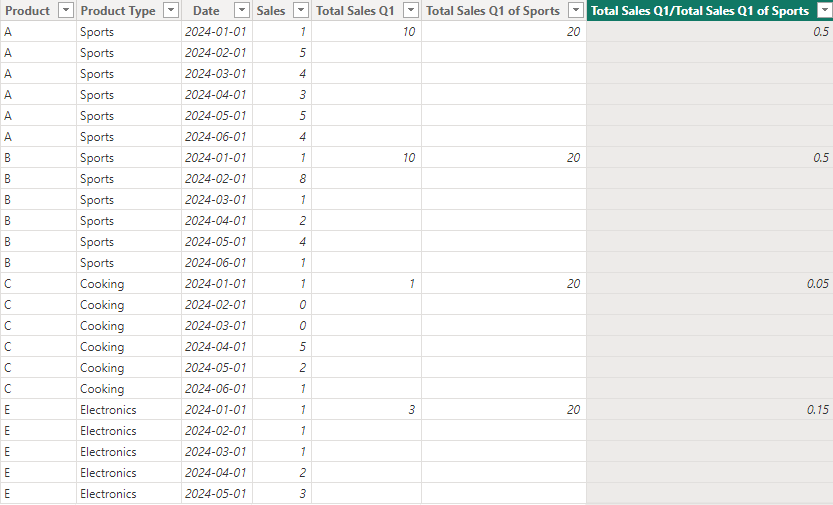This screenshot has height=505, width=833.
Task: Click the 0.5 ratio cell in product B row
Action: (710, 158)
